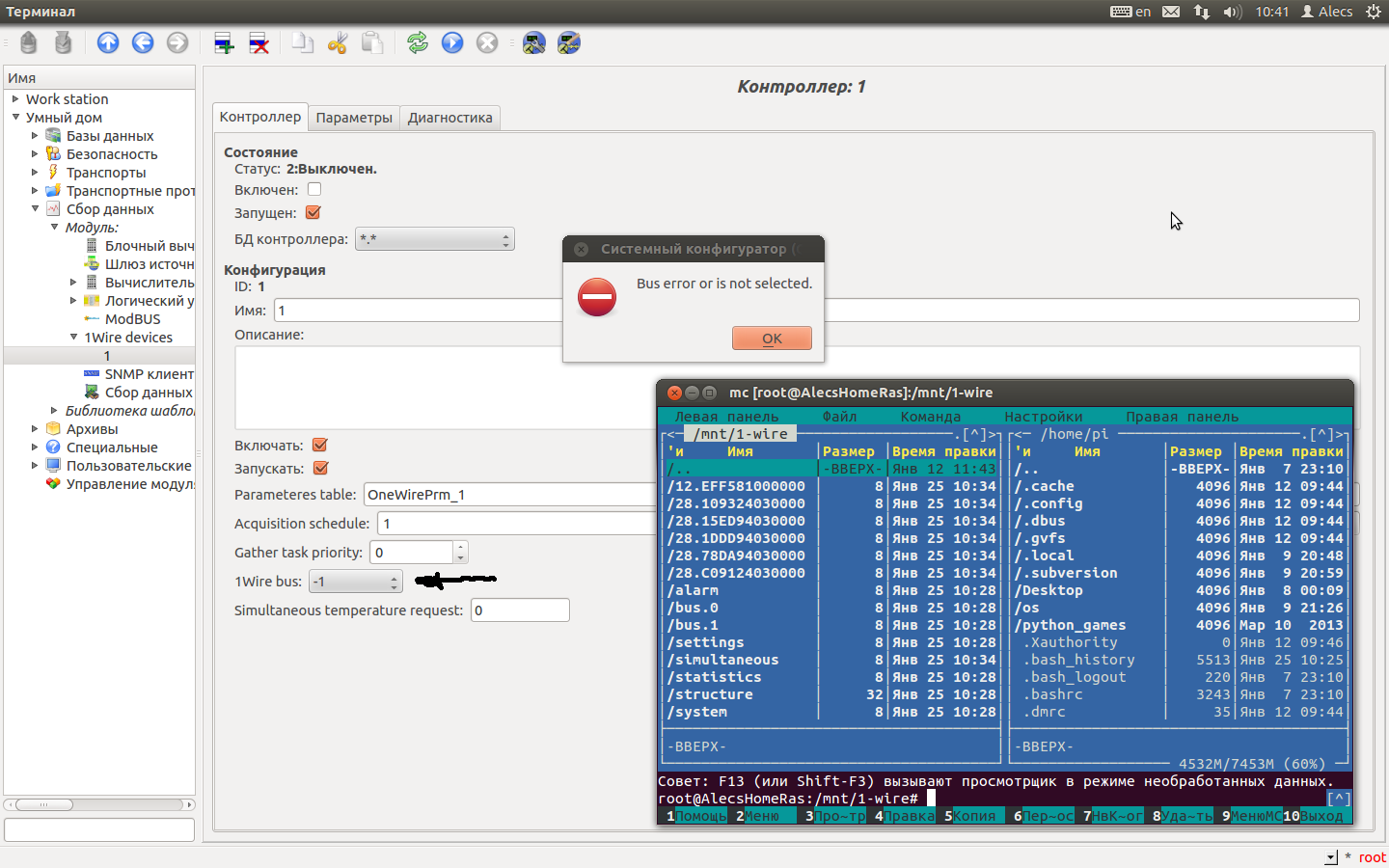Open the 1Wire bus combo box
Screen dimensions: 1389x868
[355, 582]
